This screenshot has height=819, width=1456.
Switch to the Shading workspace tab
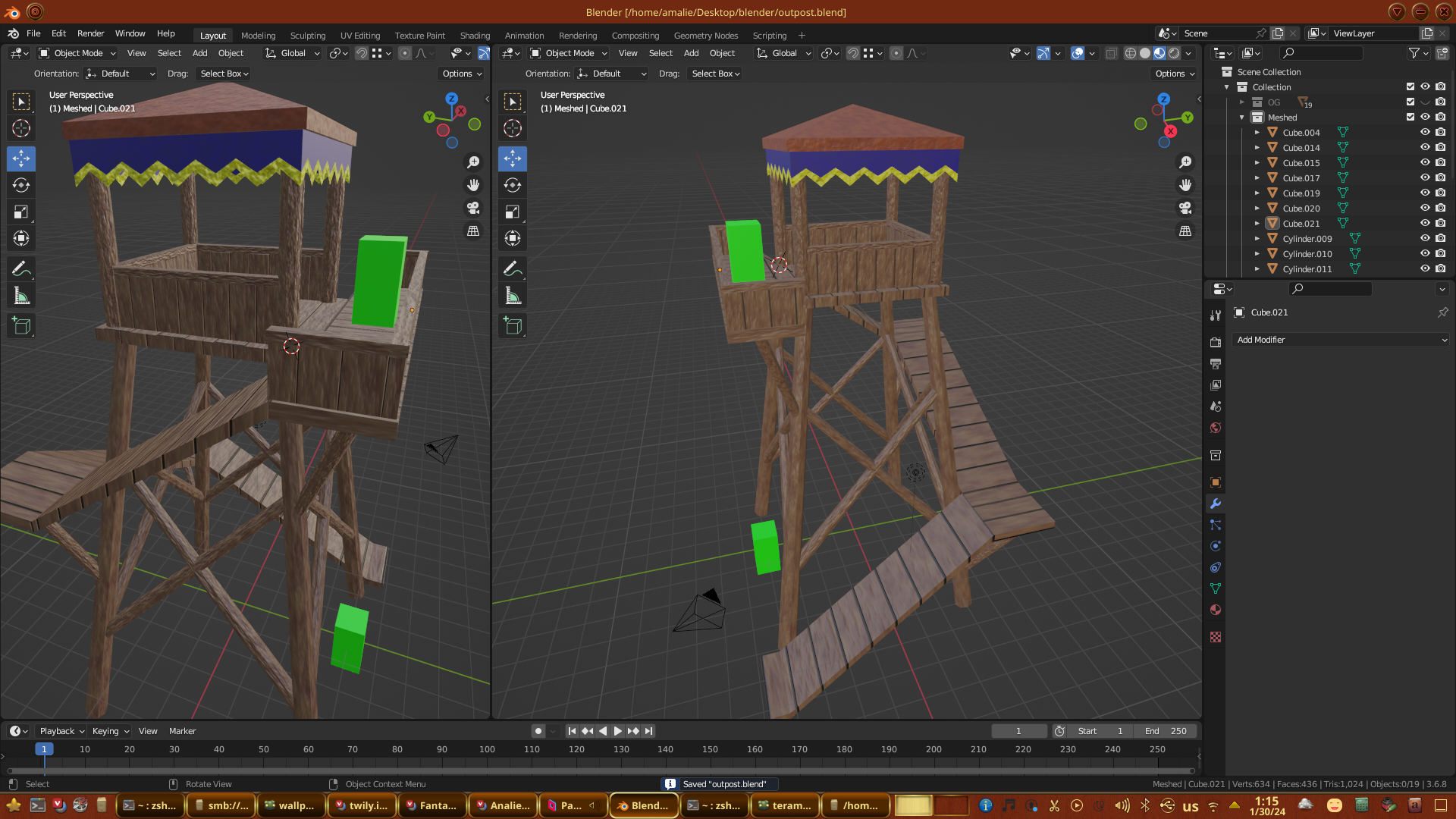[475, 36]
